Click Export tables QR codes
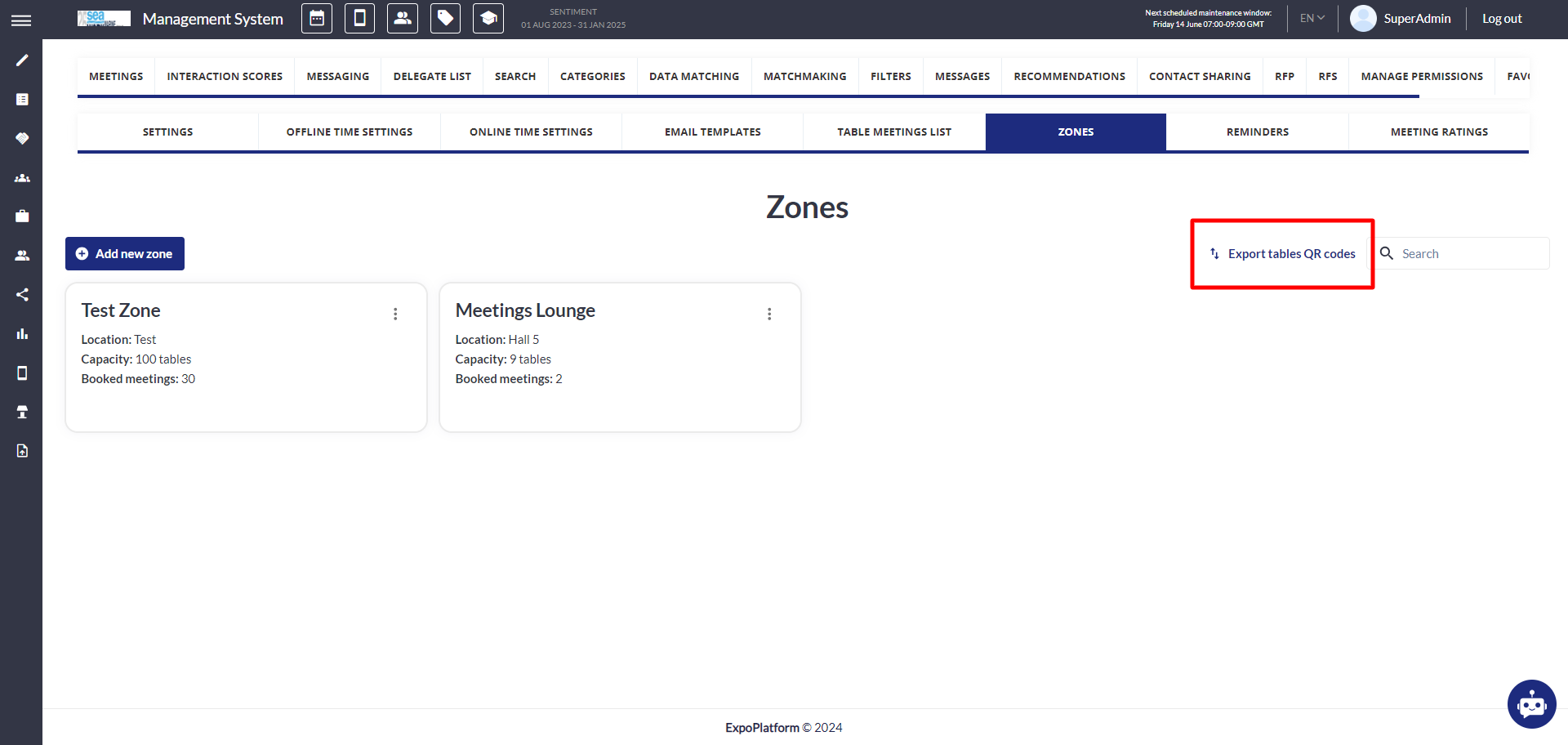Screen dimensions: 1568x745 [x=1282, y=254]
